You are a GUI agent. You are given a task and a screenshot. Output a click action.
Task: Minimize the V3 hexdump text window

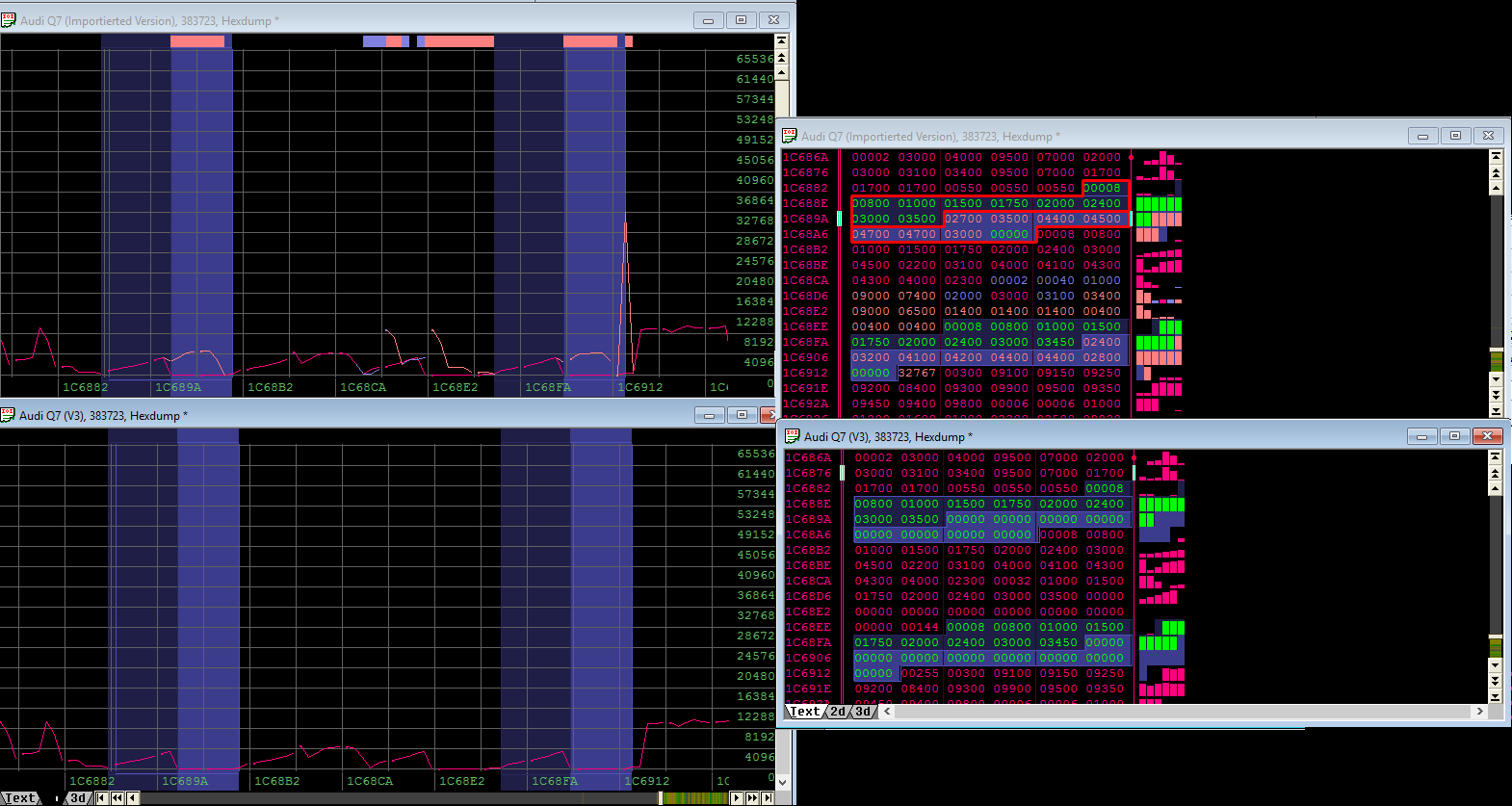pyautogui.click(x=1421, y=436)
